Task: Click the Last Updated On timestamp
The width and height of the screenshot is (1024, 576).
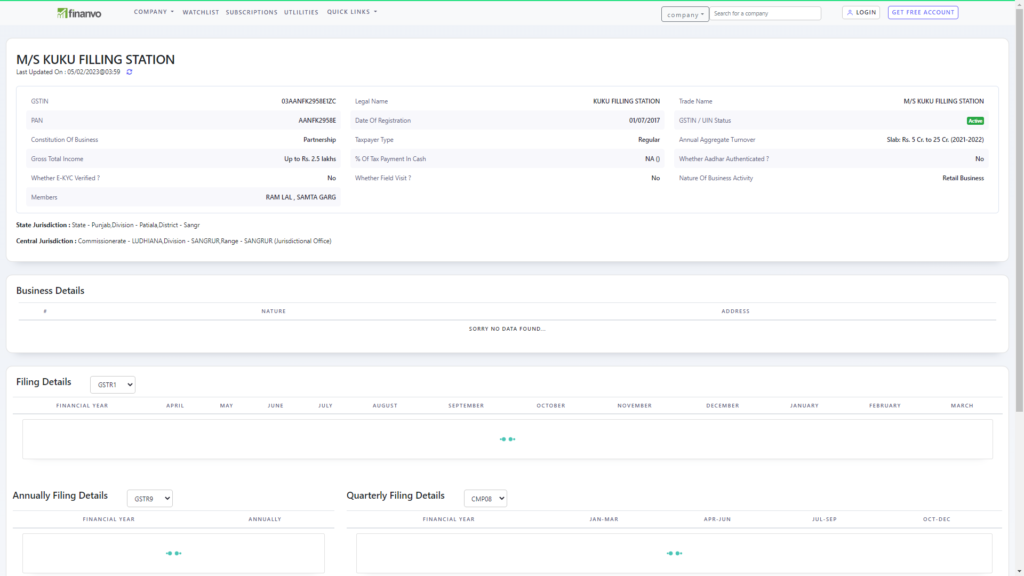Action: coord(68,72)
